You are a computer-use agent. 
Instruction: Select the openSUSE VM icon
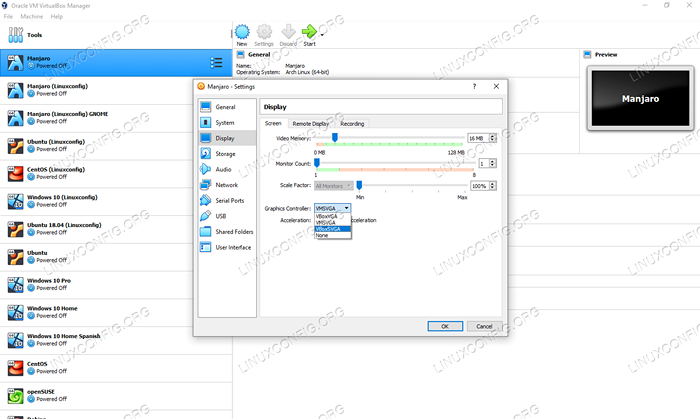pyautogui.click(x=16, y=396)
